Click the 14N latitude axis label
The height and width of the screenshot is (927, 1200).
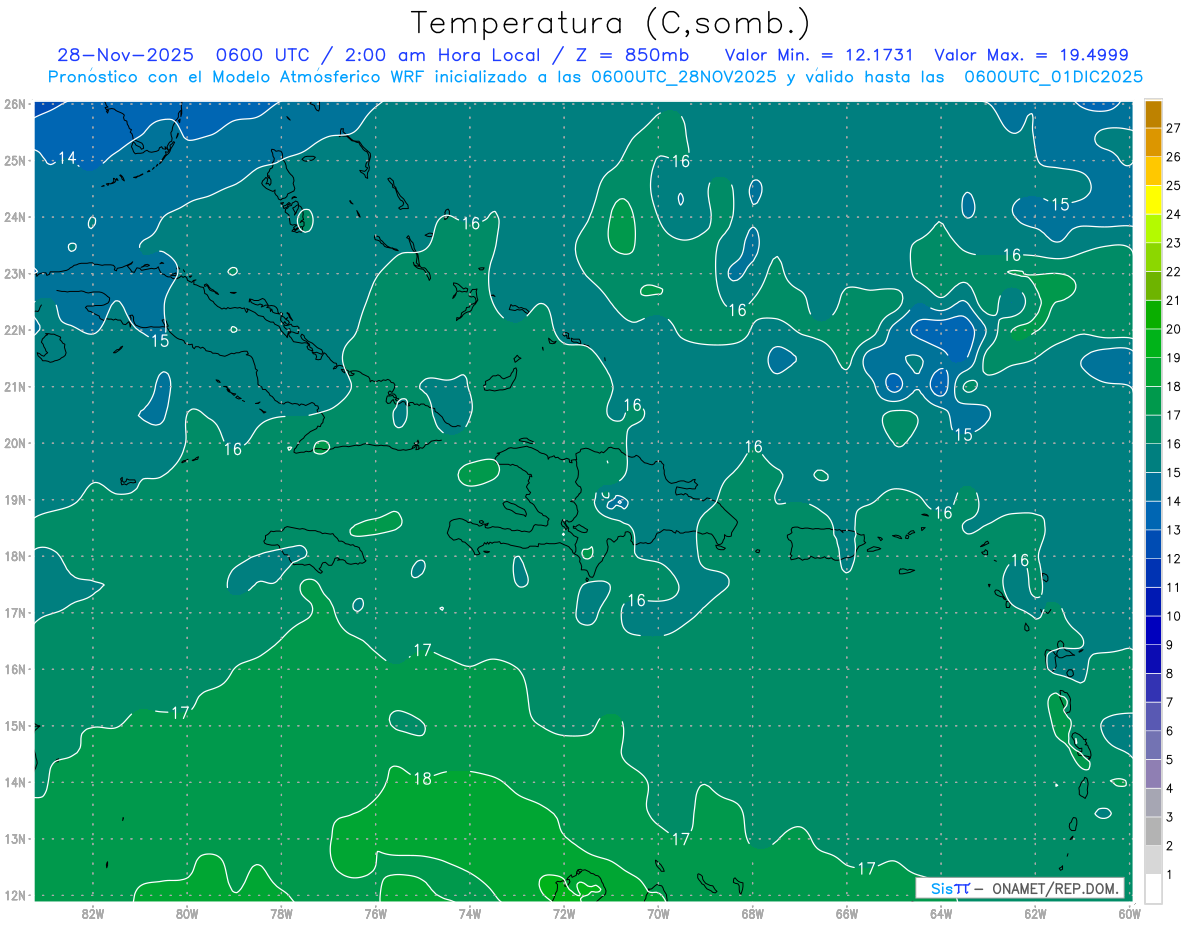coord(14,782)
